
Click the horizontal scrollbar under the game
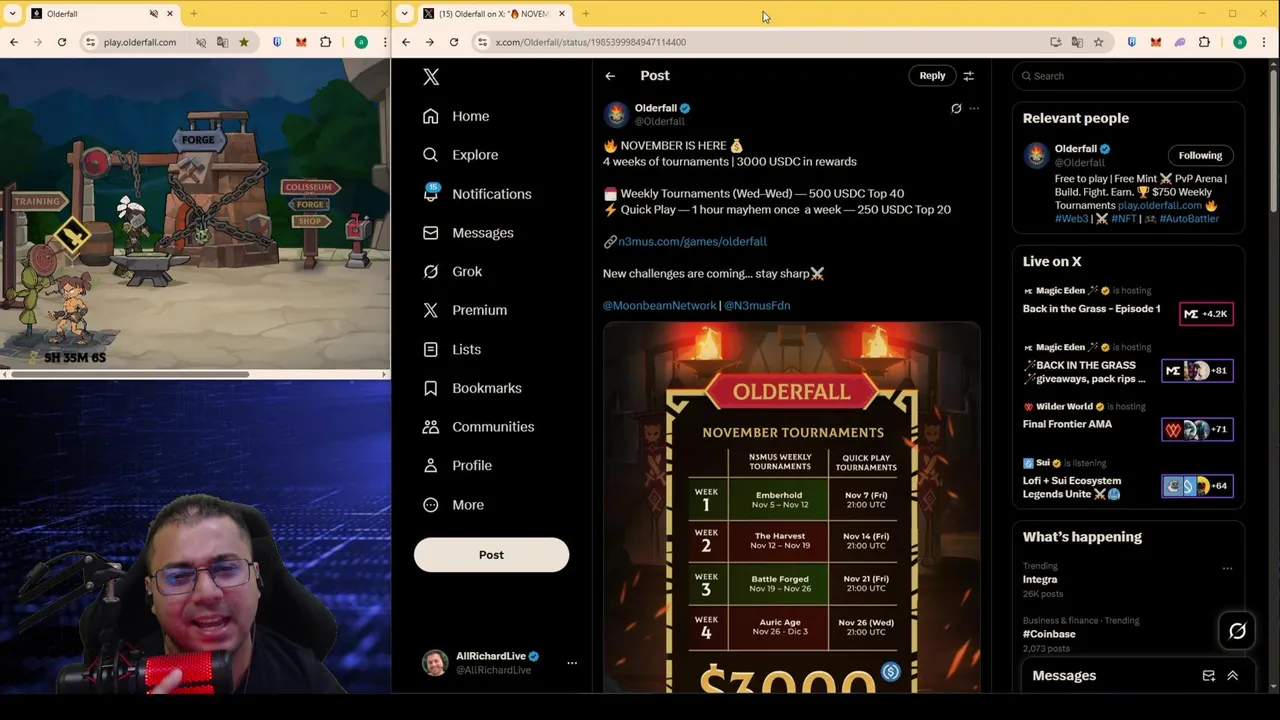(x=128, y=375)
